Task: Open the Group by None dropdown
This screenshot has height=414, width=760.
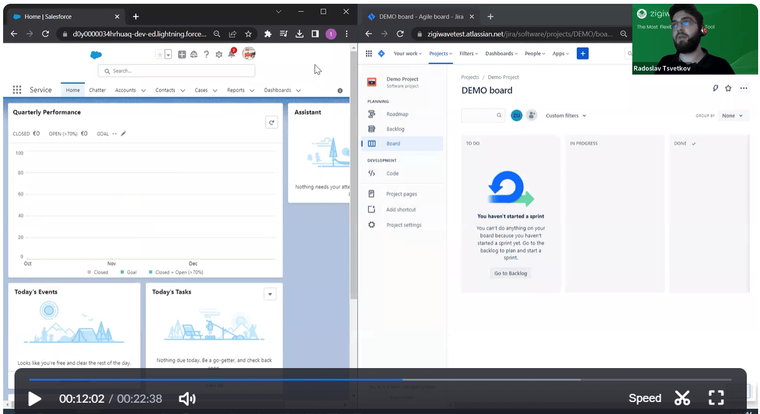Action: tap(732, 115)
